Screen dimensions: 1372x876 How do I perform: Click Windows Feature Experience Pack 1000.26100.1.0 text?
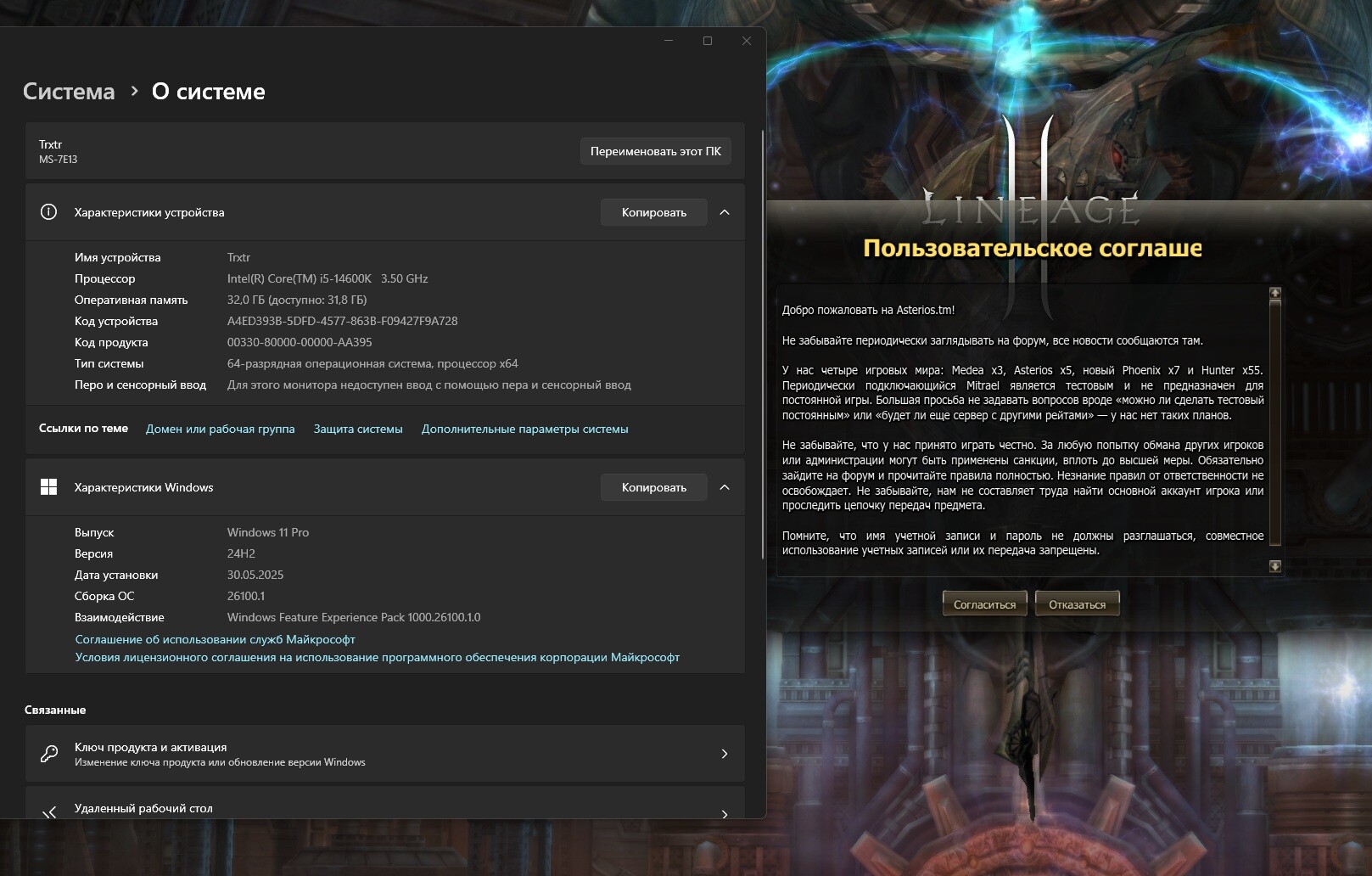pos(354,617)
